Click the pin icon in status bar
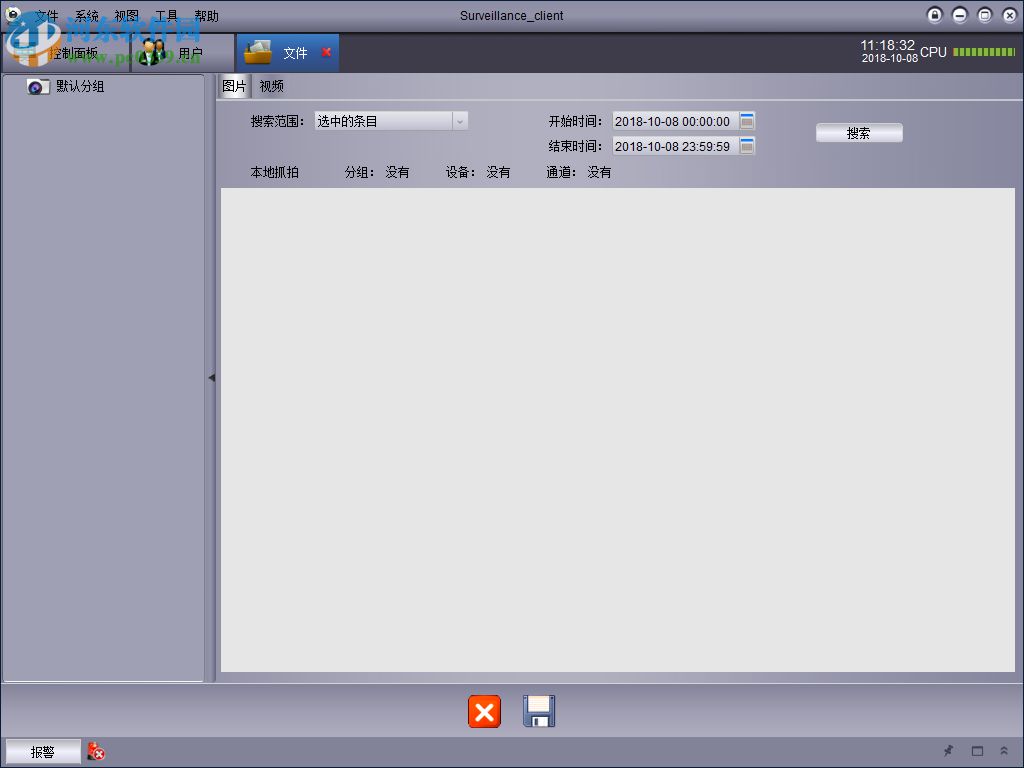 (x=948, y=751)
